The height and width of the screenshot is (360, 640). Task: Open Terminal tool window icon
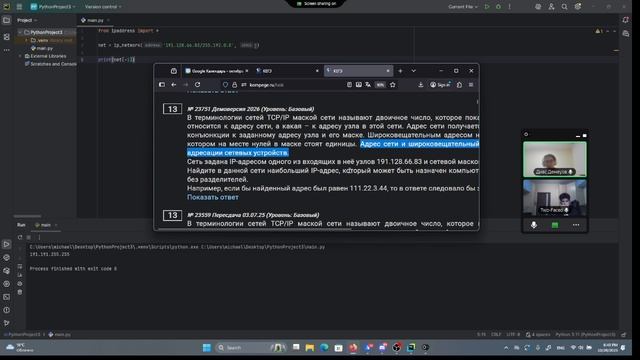7,297
